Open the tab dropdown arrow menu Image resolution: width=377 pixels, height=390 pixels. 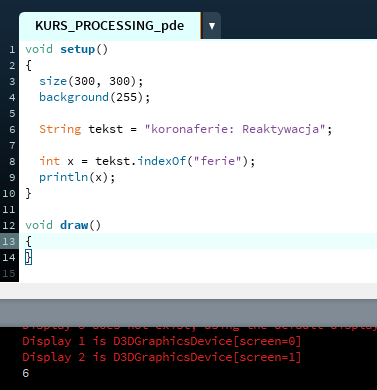(x=212, y=26)
